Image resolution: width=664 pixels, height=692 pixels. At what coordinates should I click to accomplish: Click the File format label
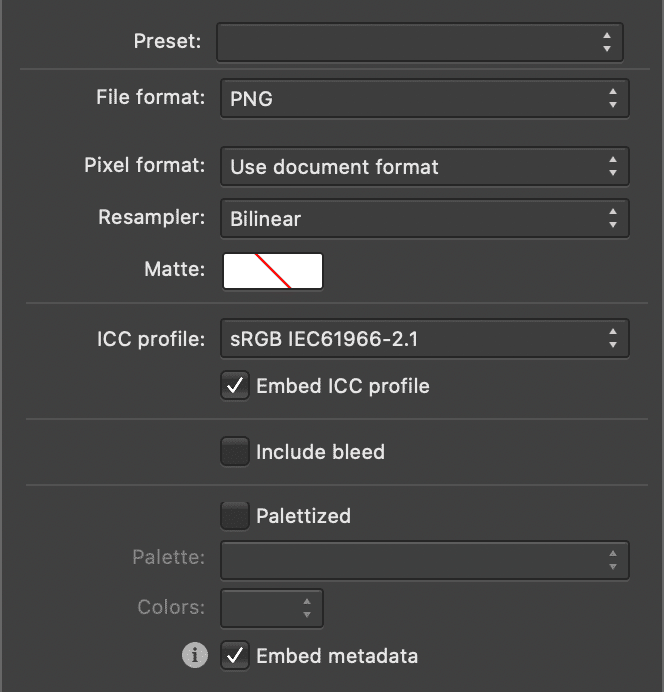(150, 97)
